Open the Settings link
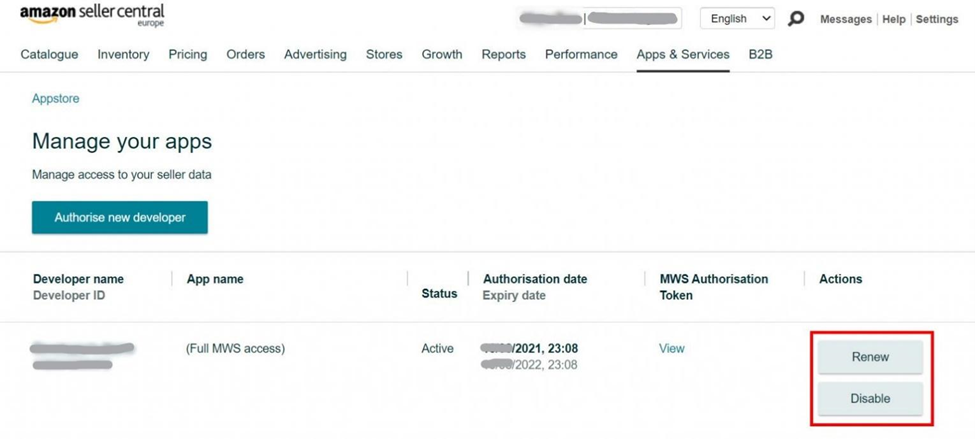The height and width of the screenshot is (439, 975). (x=936, y=19)
